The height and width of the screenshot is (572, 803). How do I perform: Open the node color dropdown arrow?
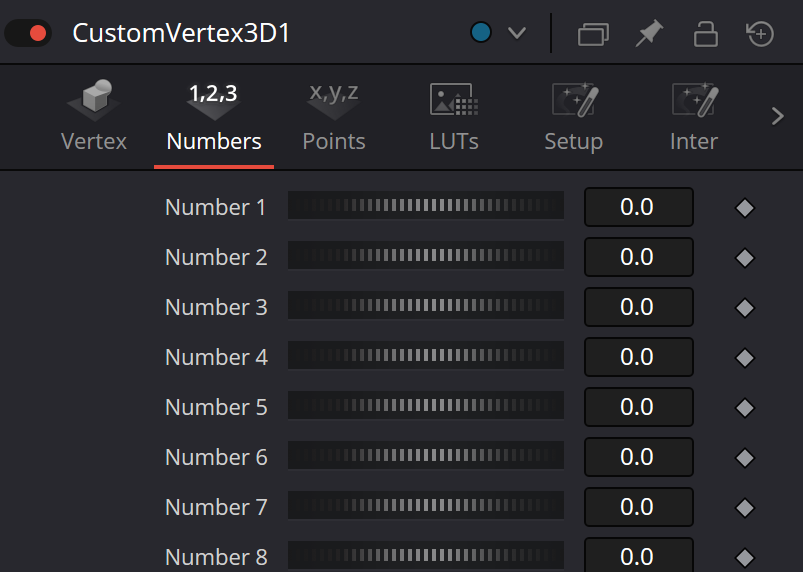tap(517, 33)
